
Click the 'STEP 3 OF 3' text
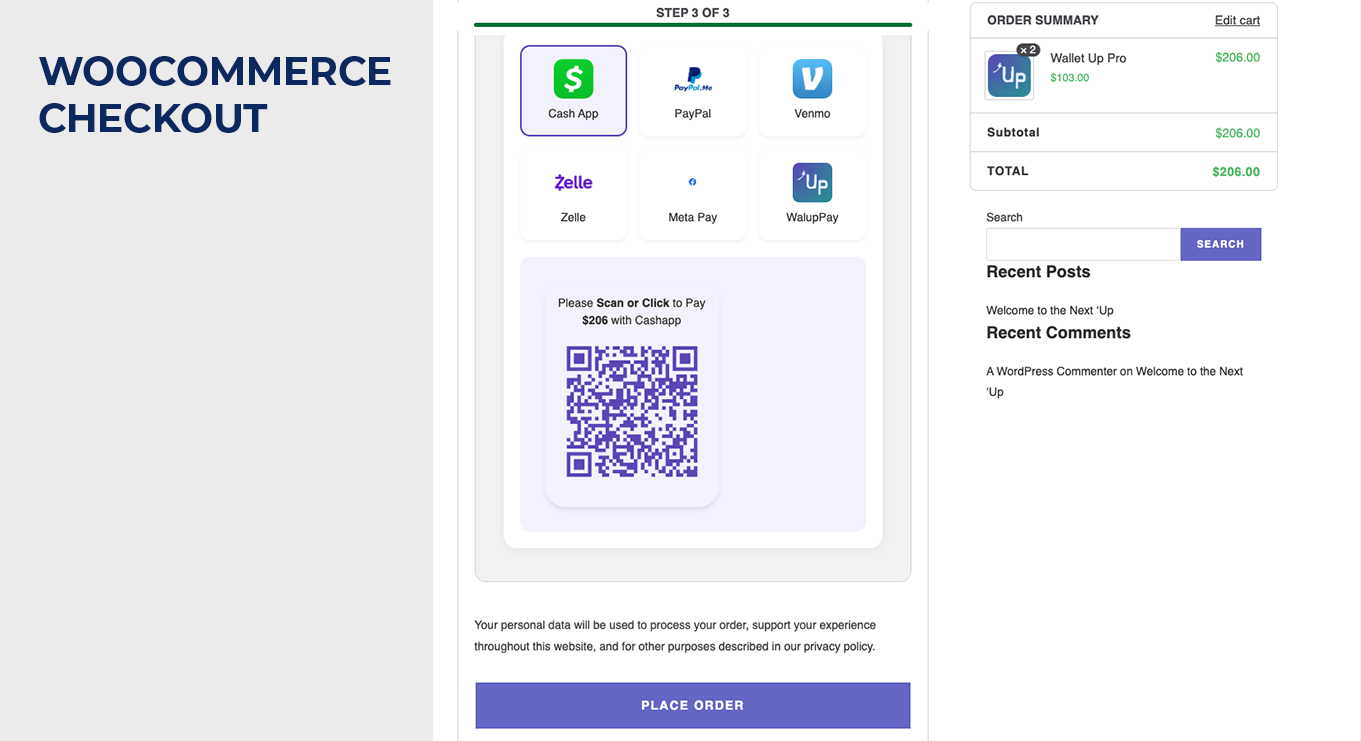(693, 12)
